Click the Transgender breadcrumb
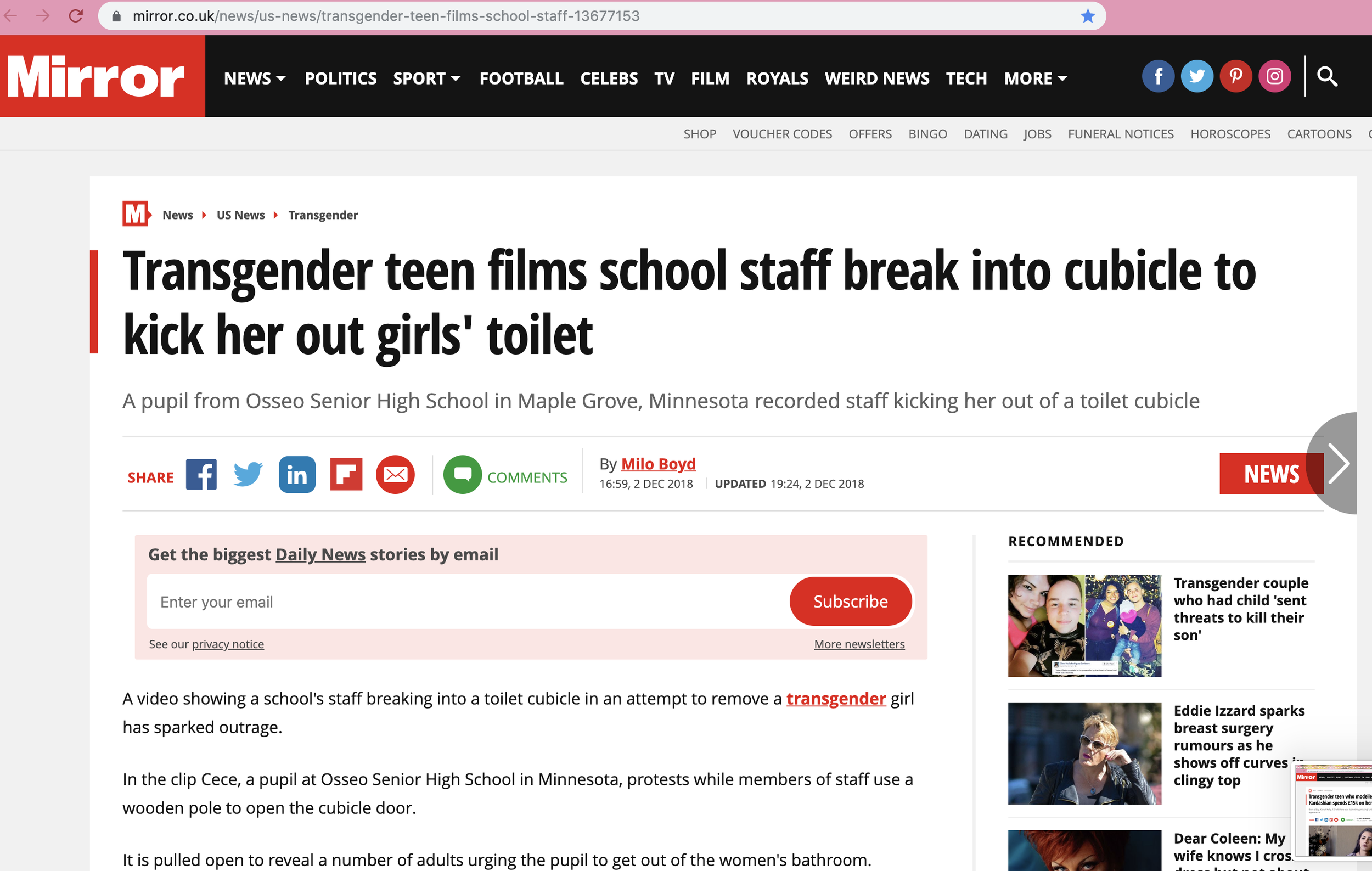The height and width of the screenshot is (871, 1372). pos(323,215)
